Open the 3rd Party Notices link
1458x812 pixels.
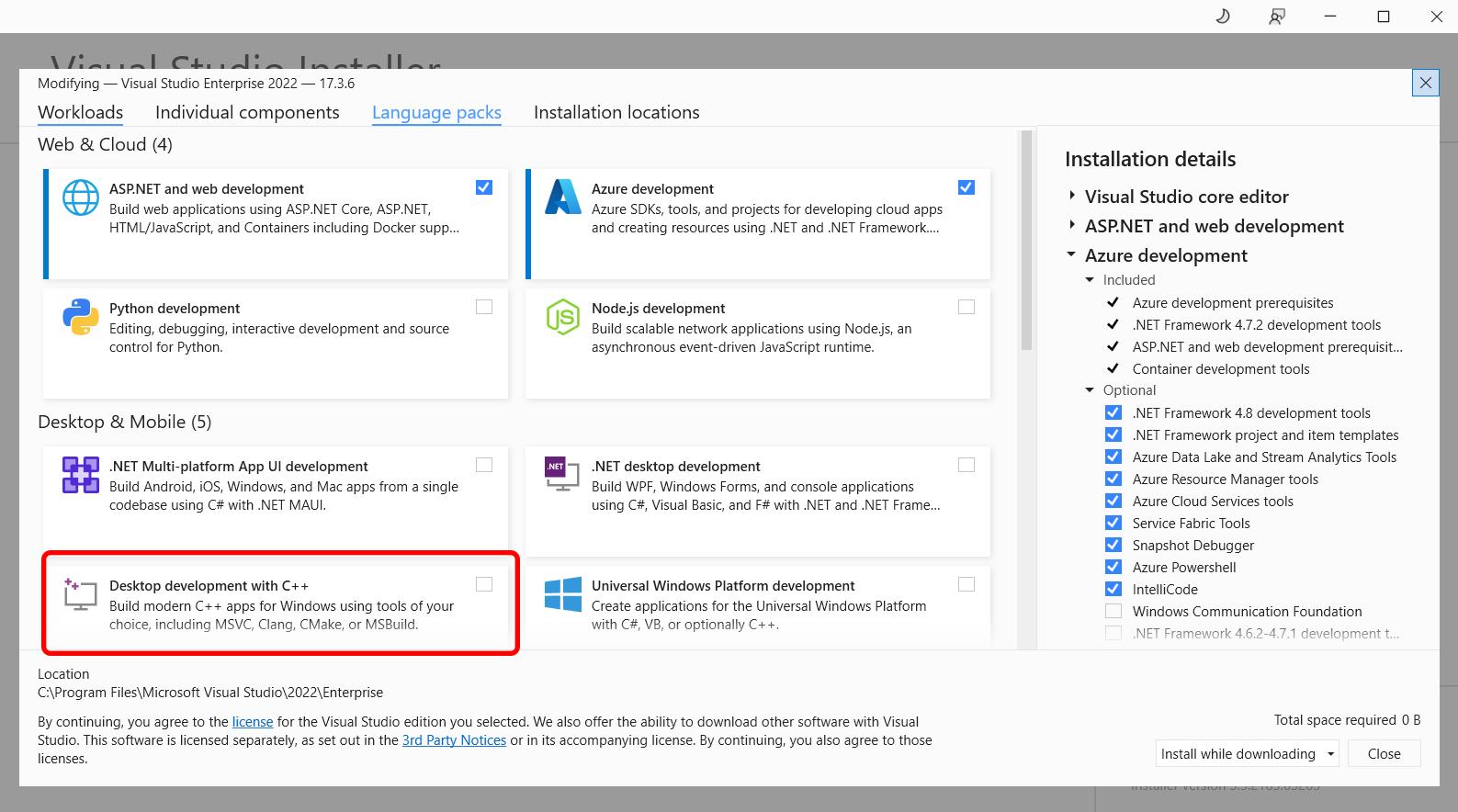[x=454, y=740]
